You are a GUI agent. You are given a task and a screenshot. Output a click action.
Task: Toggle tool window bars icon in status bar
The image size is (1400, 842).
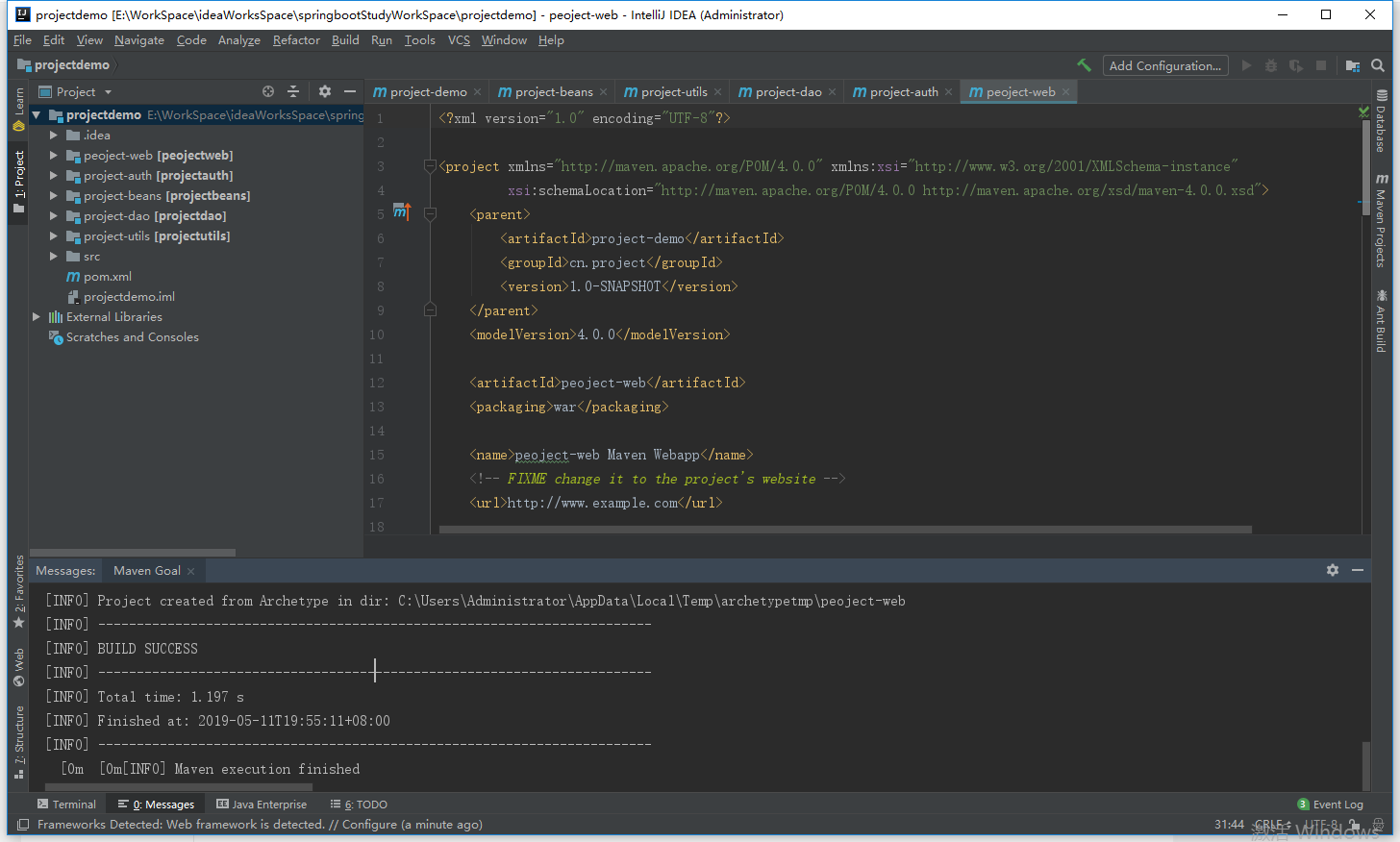[23, 825]
